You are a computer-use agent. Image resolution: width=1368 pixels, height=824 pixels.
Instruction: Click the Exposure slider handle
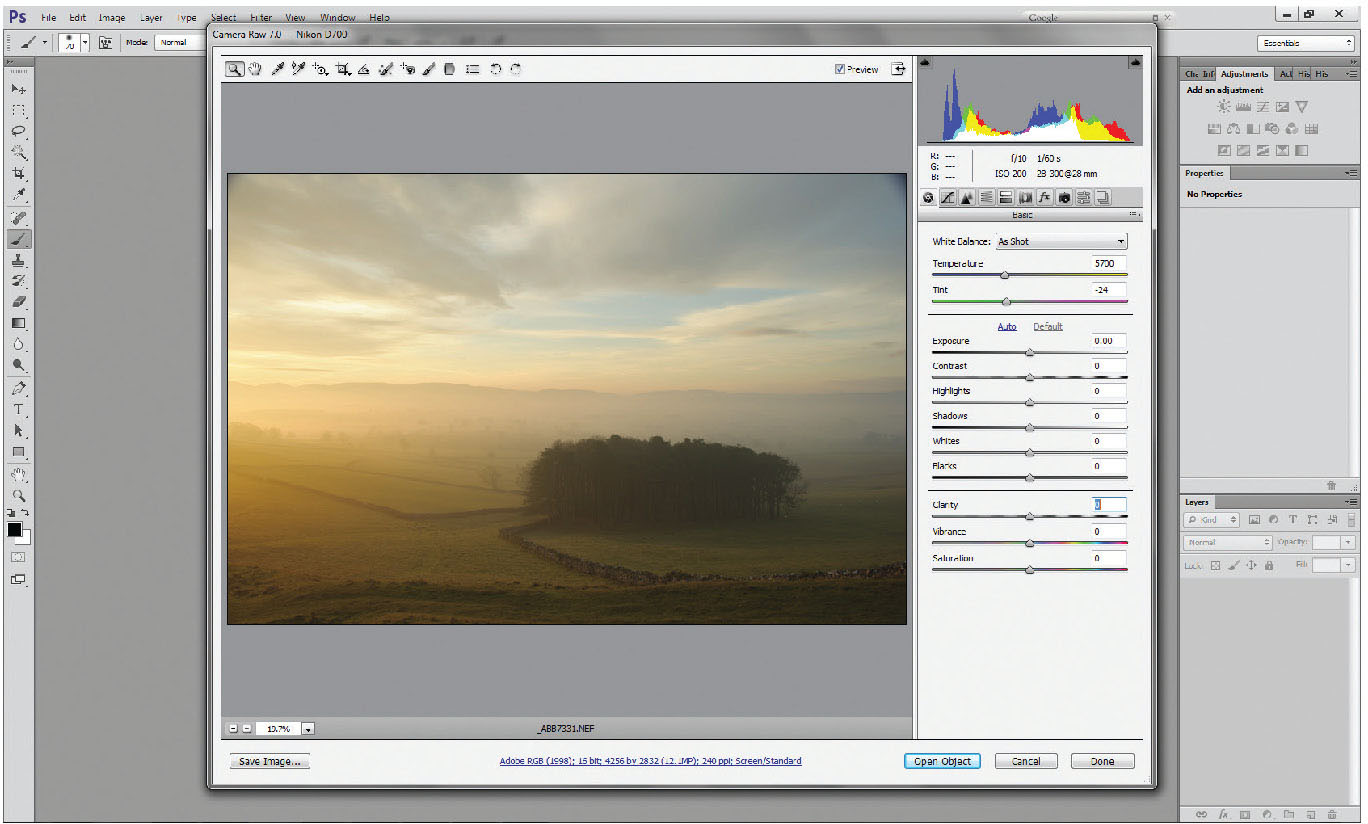click(x=1029, y=352)
